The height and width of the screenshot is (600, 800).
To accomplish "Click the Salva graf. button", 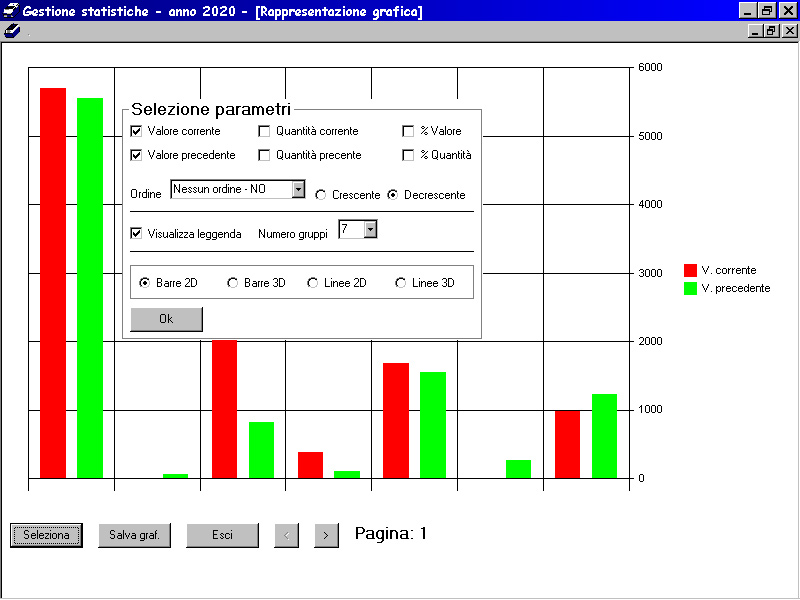I will tap(135, 535).
